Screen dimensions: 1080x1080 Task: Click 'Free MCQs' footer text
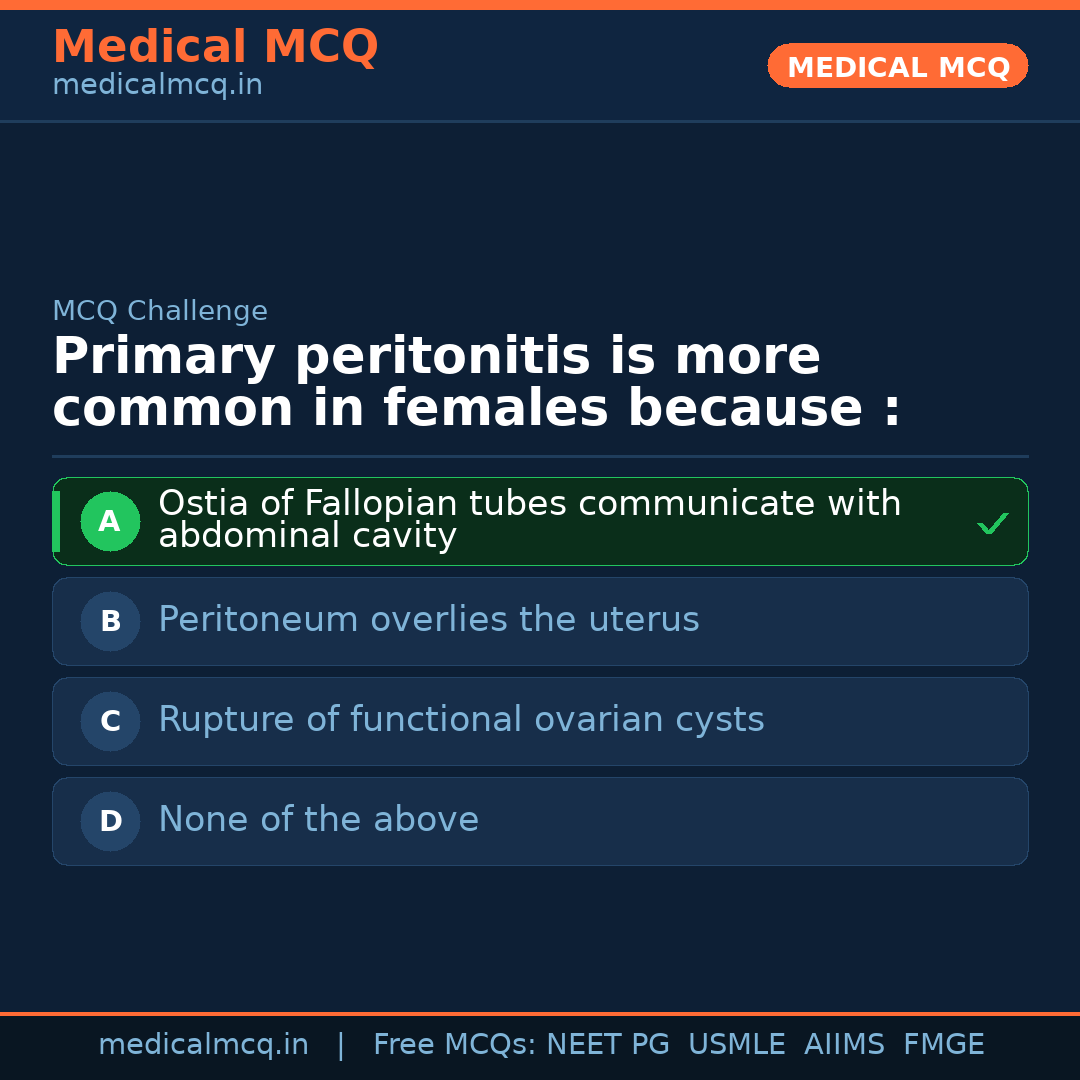pos(454,1045)
